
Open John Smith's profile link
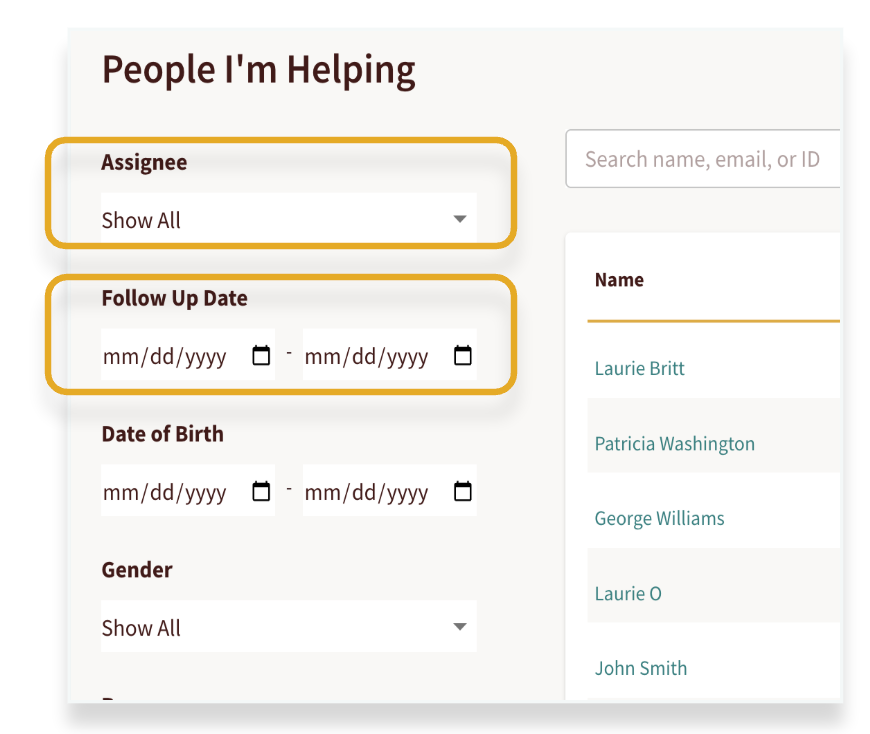click(640, 668)
